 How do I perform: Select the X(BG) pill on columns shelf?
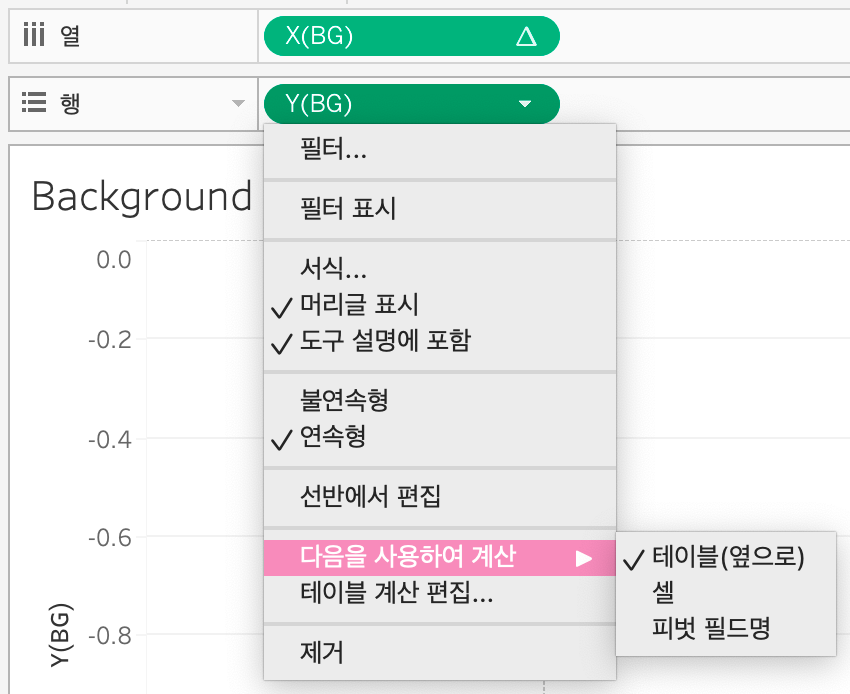[411, 36]
